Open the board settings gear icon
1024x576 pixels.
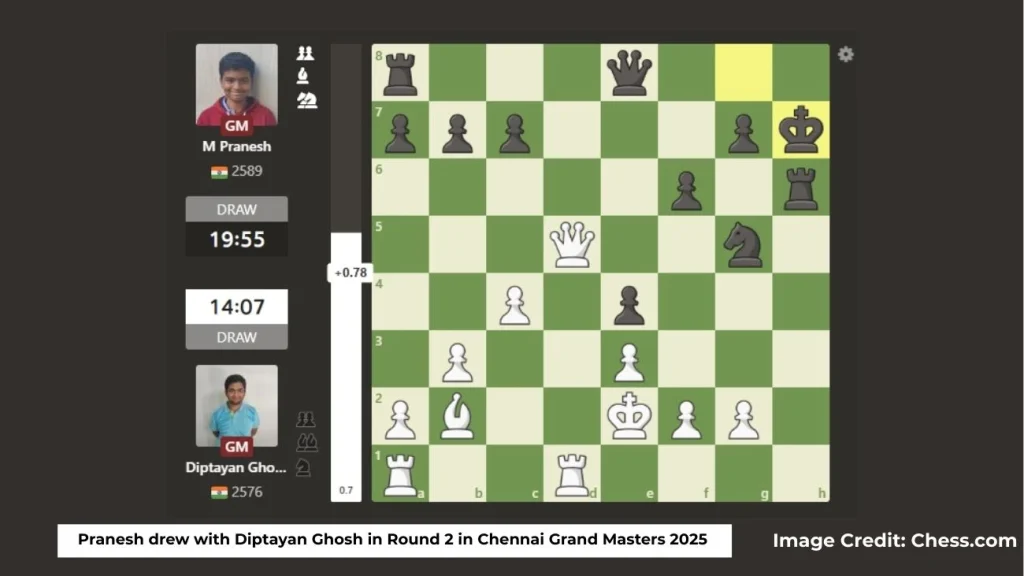(845, 55)
